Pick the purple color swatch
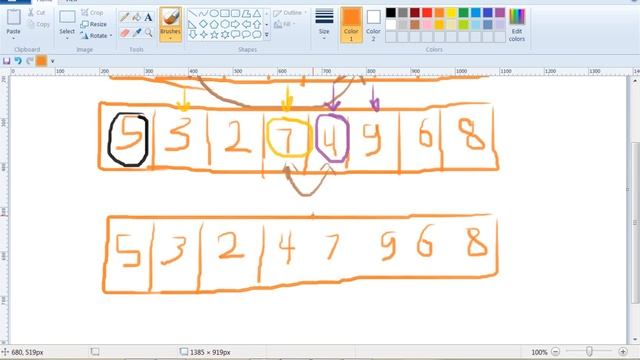This screenshot has height=360, width=640. [x=500, y=13]
